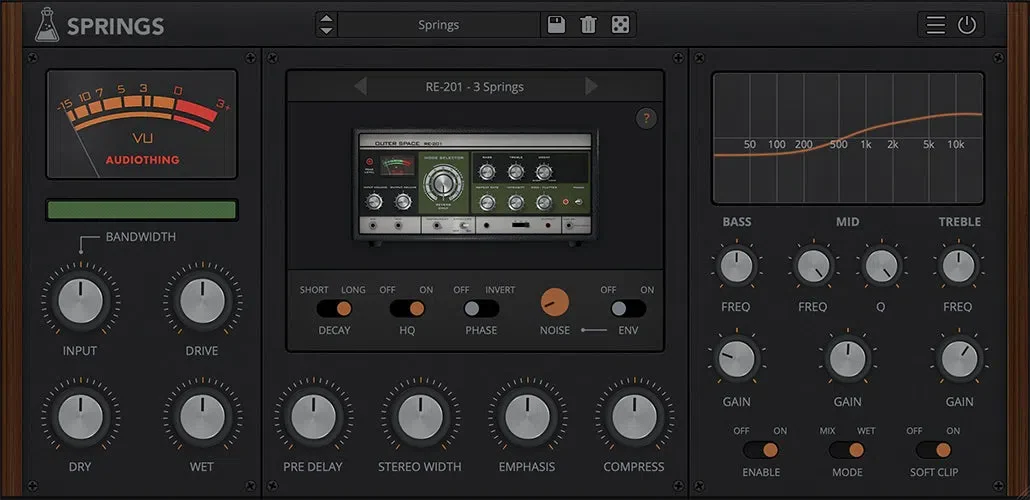This screenshot has width=1030, height=500.
Task: Click the RE-201 unit thumbnail image
Action: [x=476, y=187]
